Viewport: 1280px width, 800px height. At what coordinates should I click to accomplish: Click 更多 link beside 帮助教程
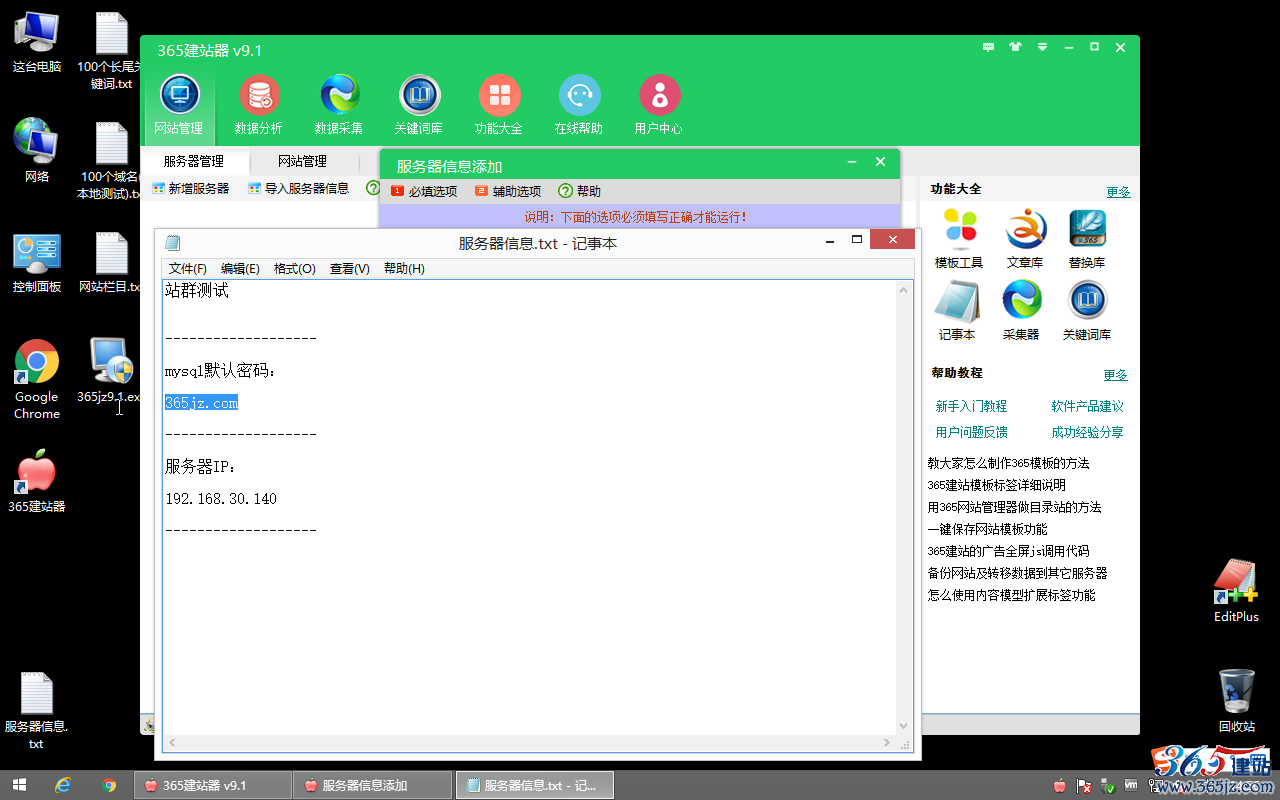(1116, 375)
